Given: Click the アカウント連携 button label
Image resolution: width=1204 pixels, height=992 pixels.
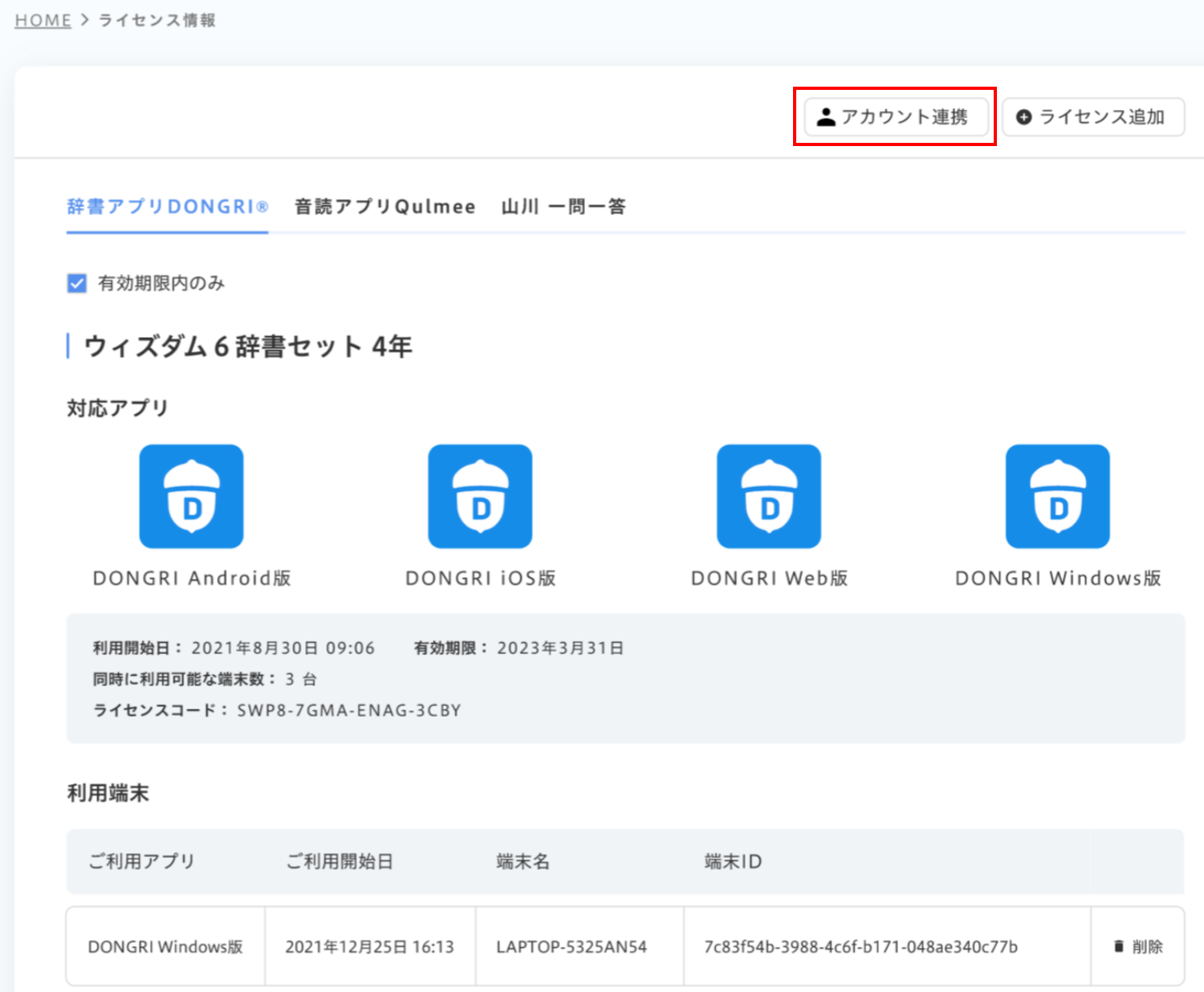Looking at the screenshot, I should coord(905,117).
